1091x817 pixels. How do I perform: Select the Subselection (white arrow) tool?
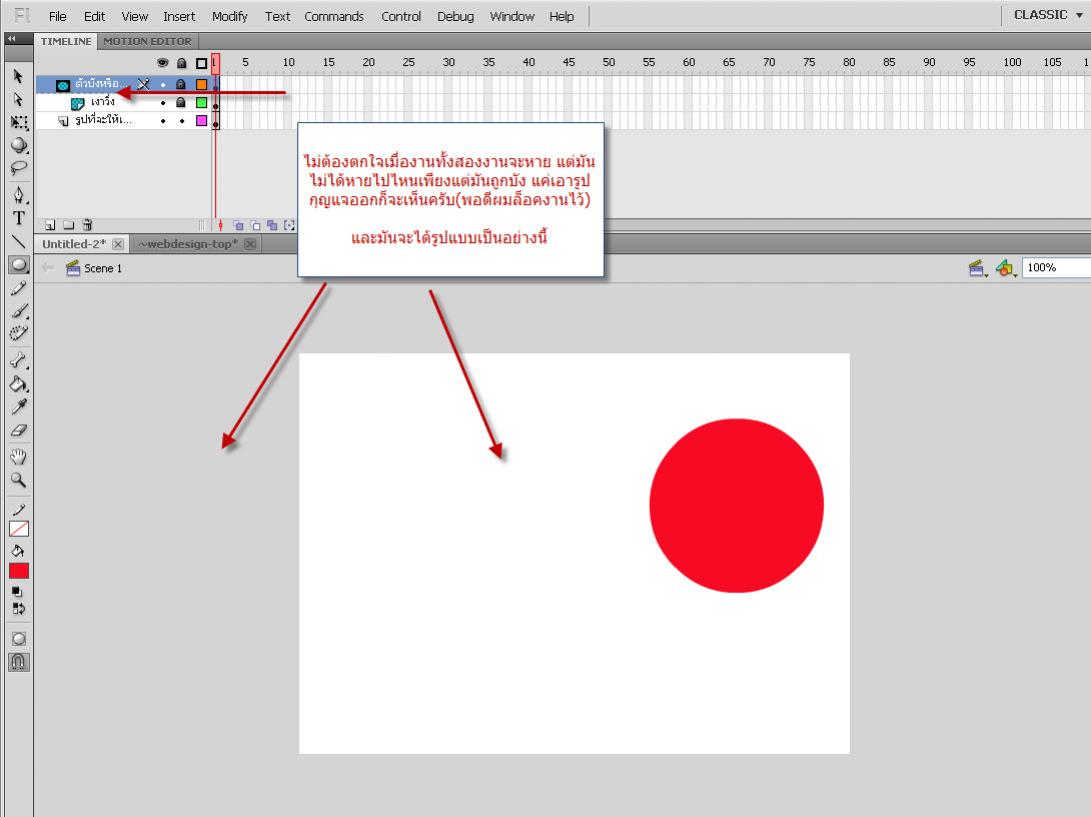tap(18, 100)
